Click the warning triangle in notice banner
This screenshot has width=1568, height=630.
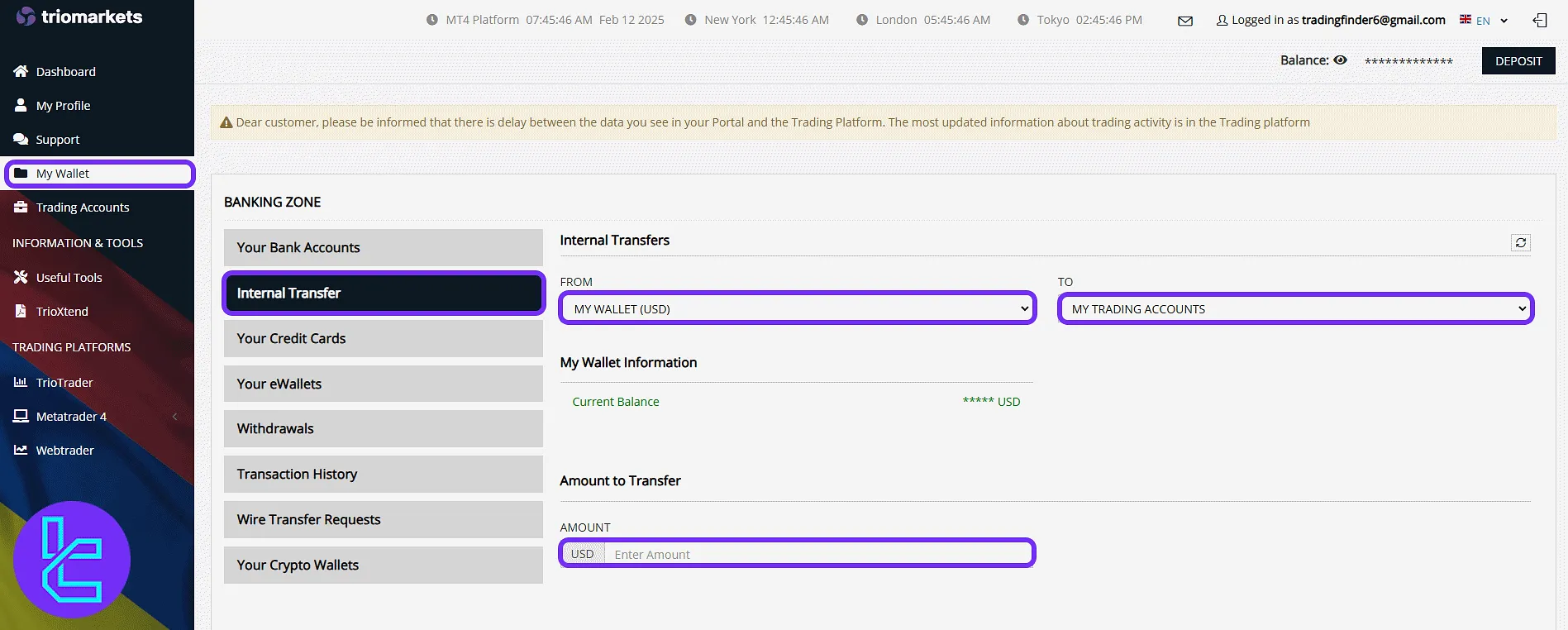[226, 122]
